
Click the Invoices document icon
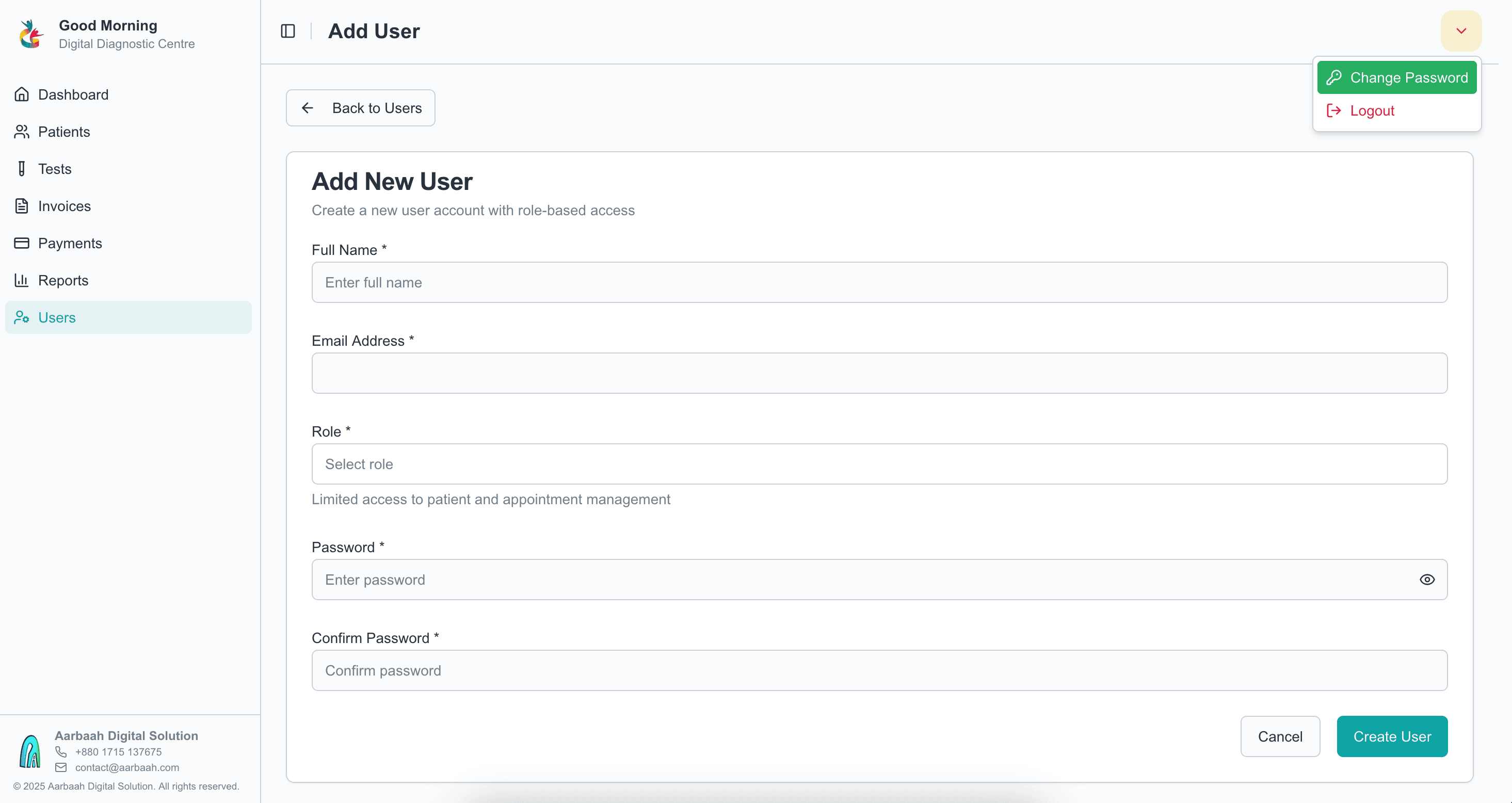[22, 206]
